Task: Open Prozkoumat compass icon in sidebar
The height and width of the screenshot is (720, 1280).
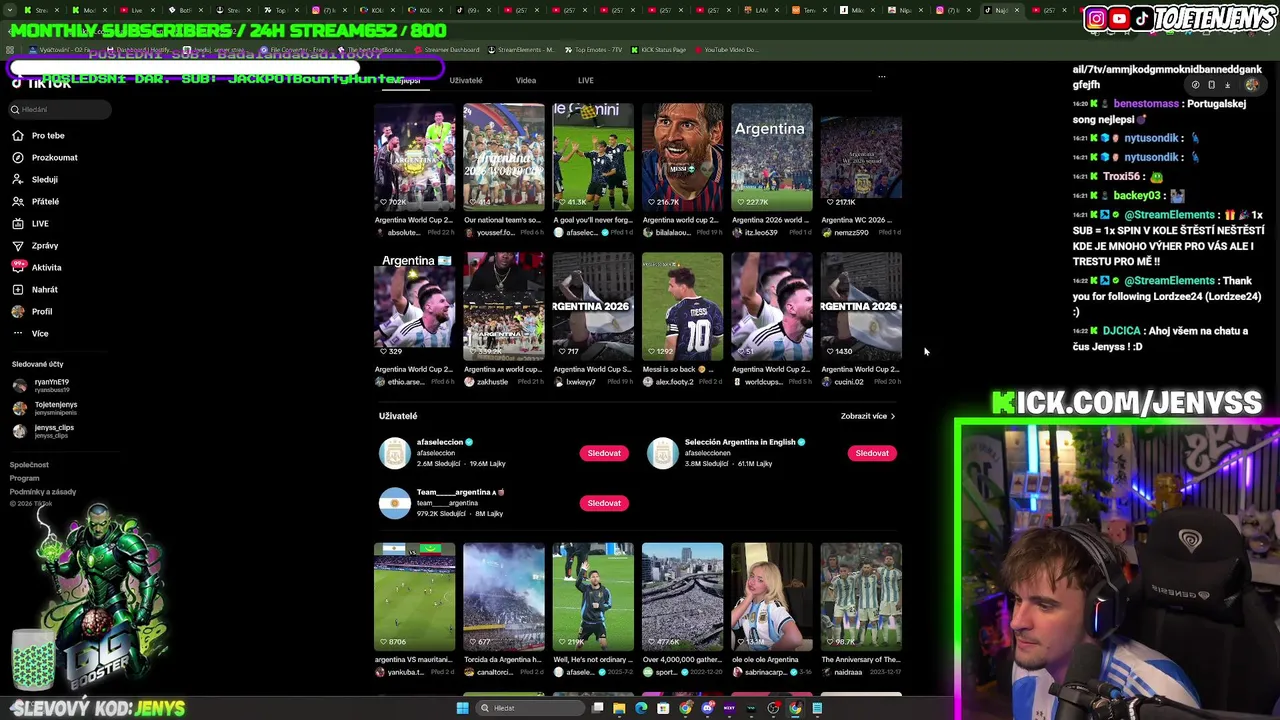Action: point(17,157)
